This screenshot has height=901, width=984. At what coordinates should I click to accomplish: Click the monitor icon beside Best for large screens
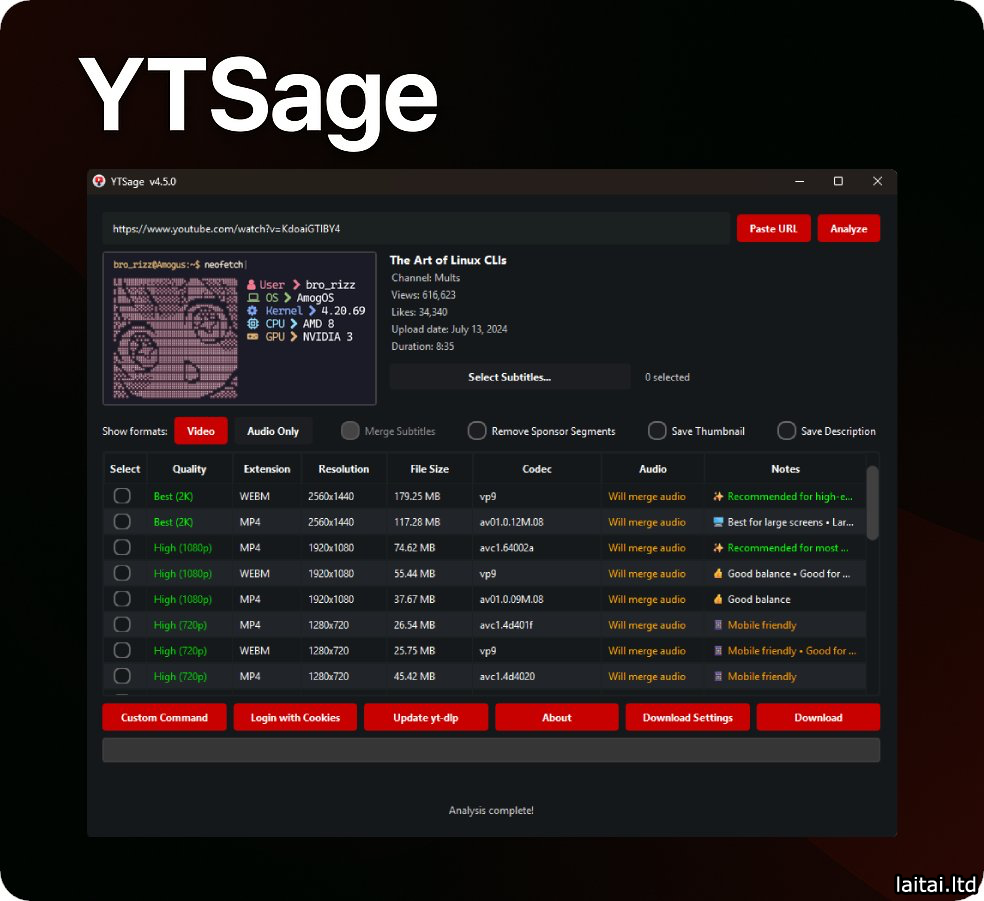tap(718, 522)
